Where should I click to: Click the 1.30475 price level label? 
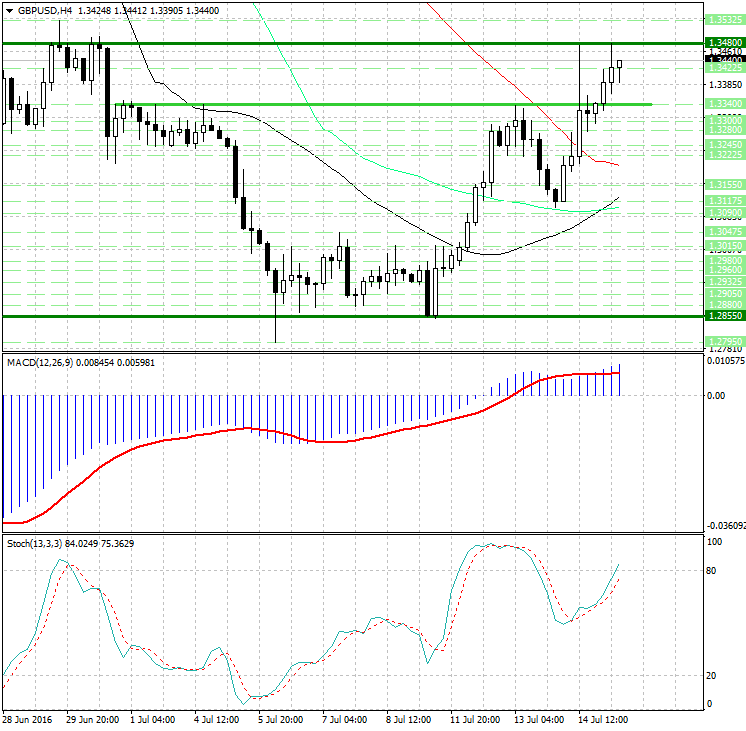[x=725, y=232]
